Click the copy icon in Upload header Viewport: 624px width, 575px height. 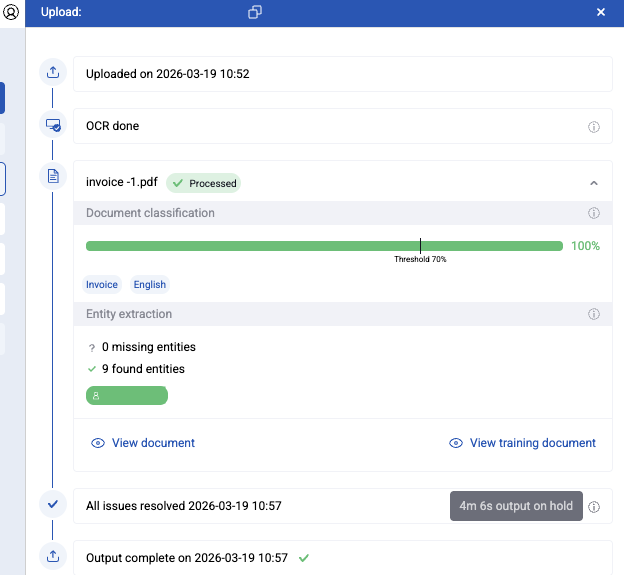(255, 12)
